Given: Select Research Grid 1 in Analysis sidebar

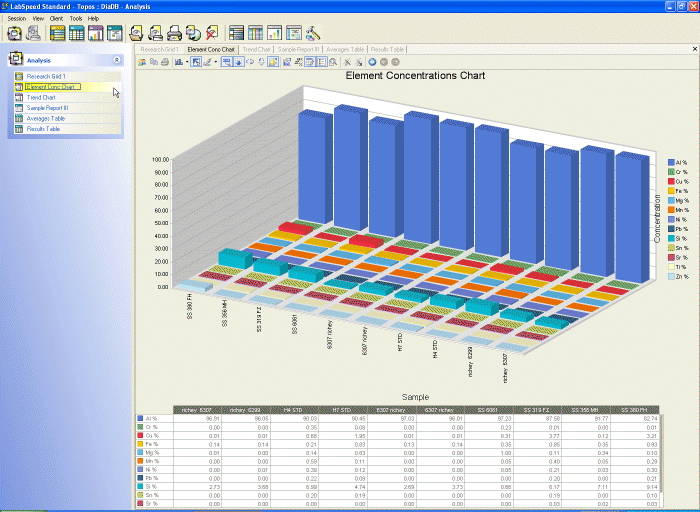Looking at the screenshot, I should 46,76.
